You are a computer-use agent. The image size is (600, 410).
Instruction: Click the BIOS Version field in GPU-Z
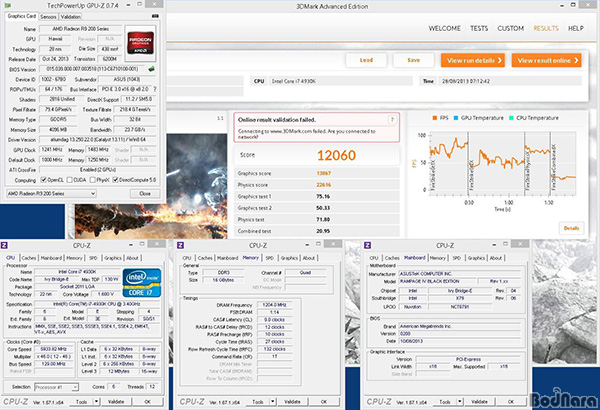point(93,69)
